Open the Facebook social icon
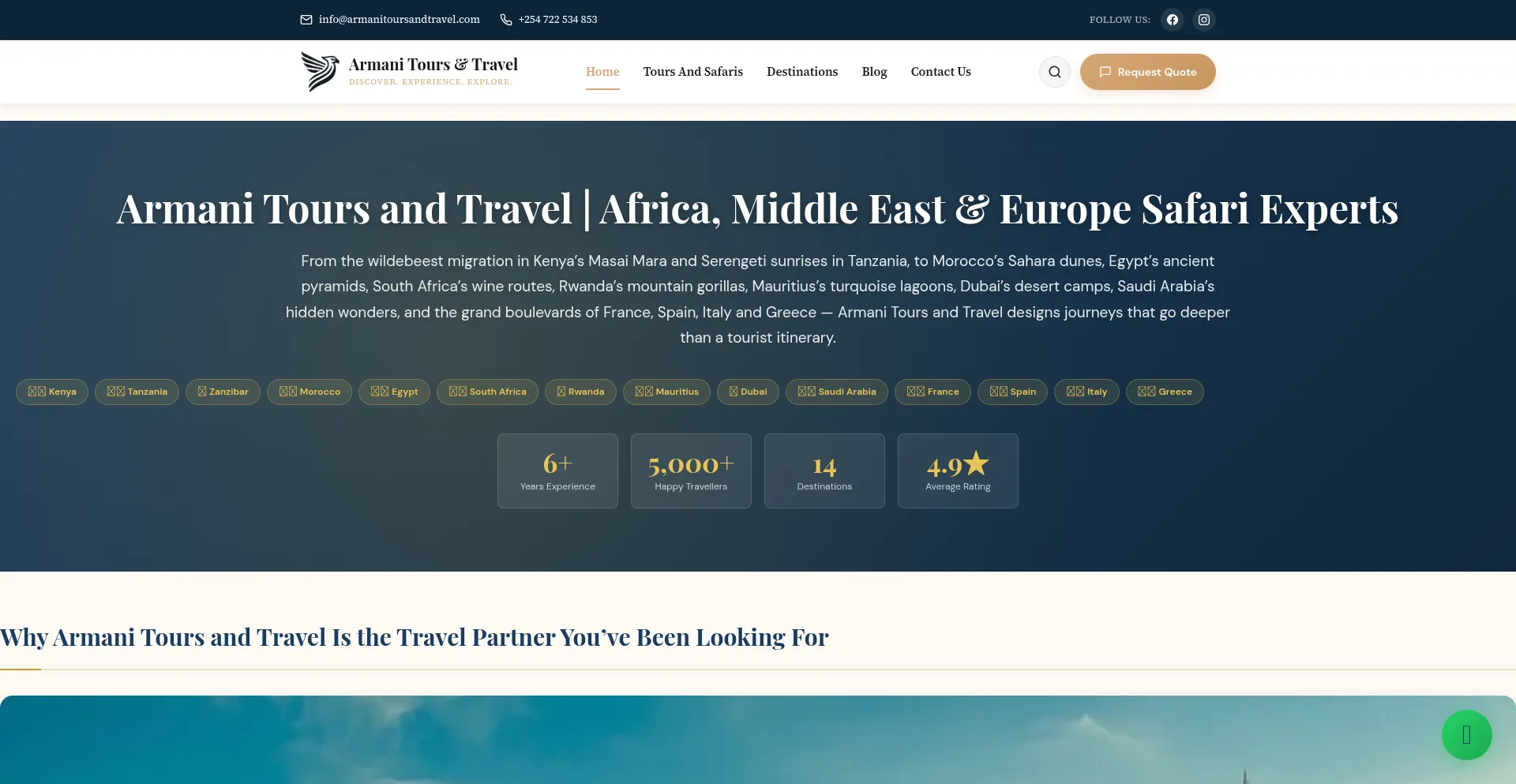Image resolution: width=1516 pixels, height=784 pixels. [x=1173, y=20]
